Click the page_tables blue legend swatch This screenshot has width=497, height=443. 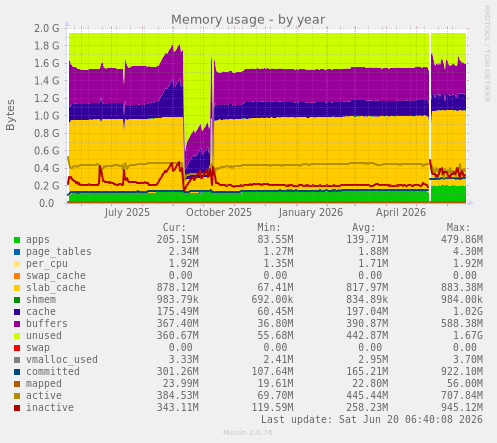pos(17,252)
